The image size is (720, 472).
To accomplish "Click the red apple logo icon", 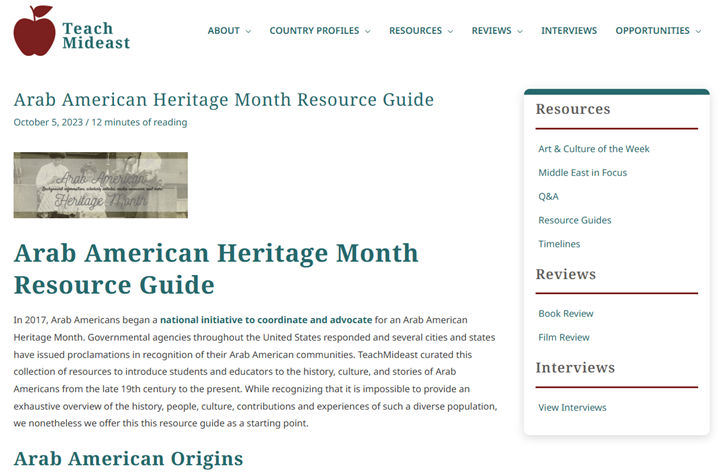I will 34,31.
